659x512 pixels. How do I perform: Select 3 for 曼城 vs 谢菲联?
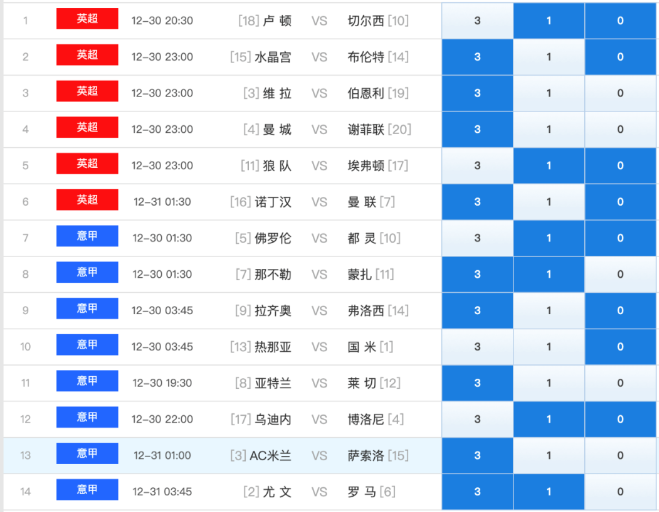click(477, 129)
